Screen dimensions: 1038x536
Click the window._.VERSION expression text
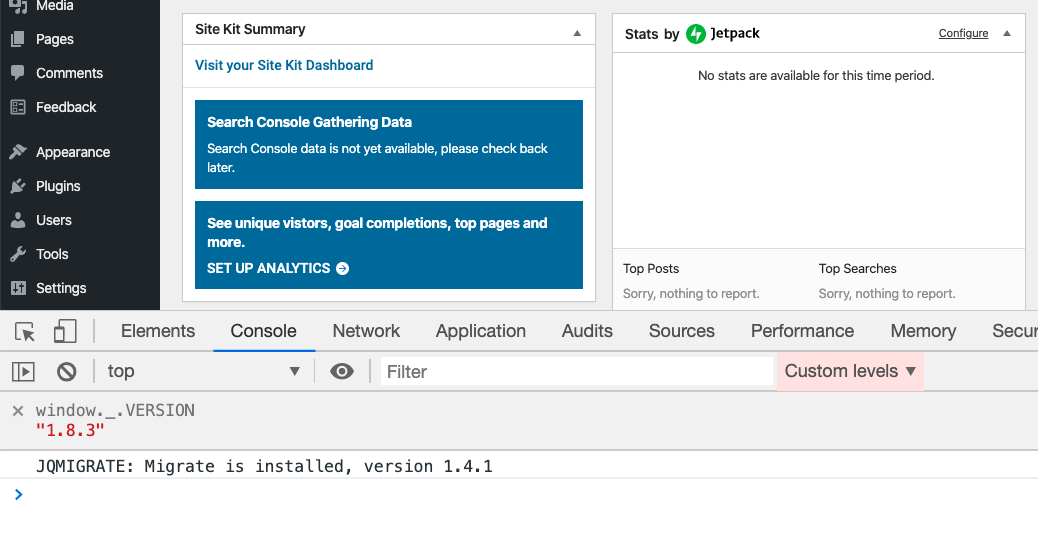coord(115,410)
